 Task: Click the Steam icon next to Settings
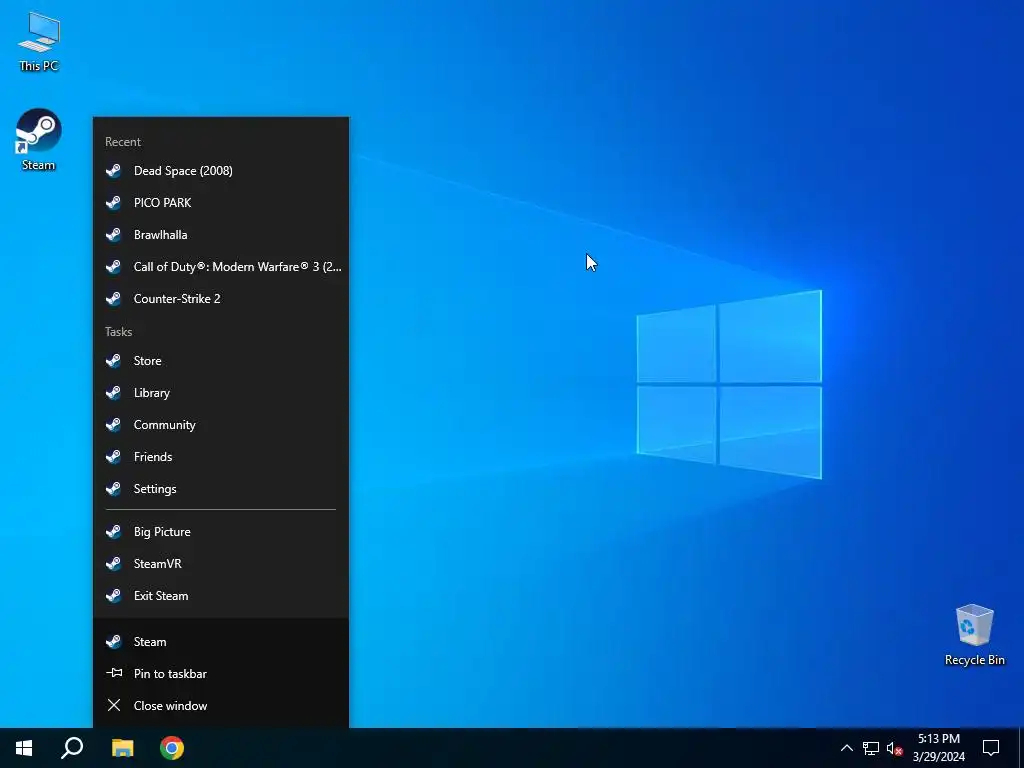pos(114,488)
